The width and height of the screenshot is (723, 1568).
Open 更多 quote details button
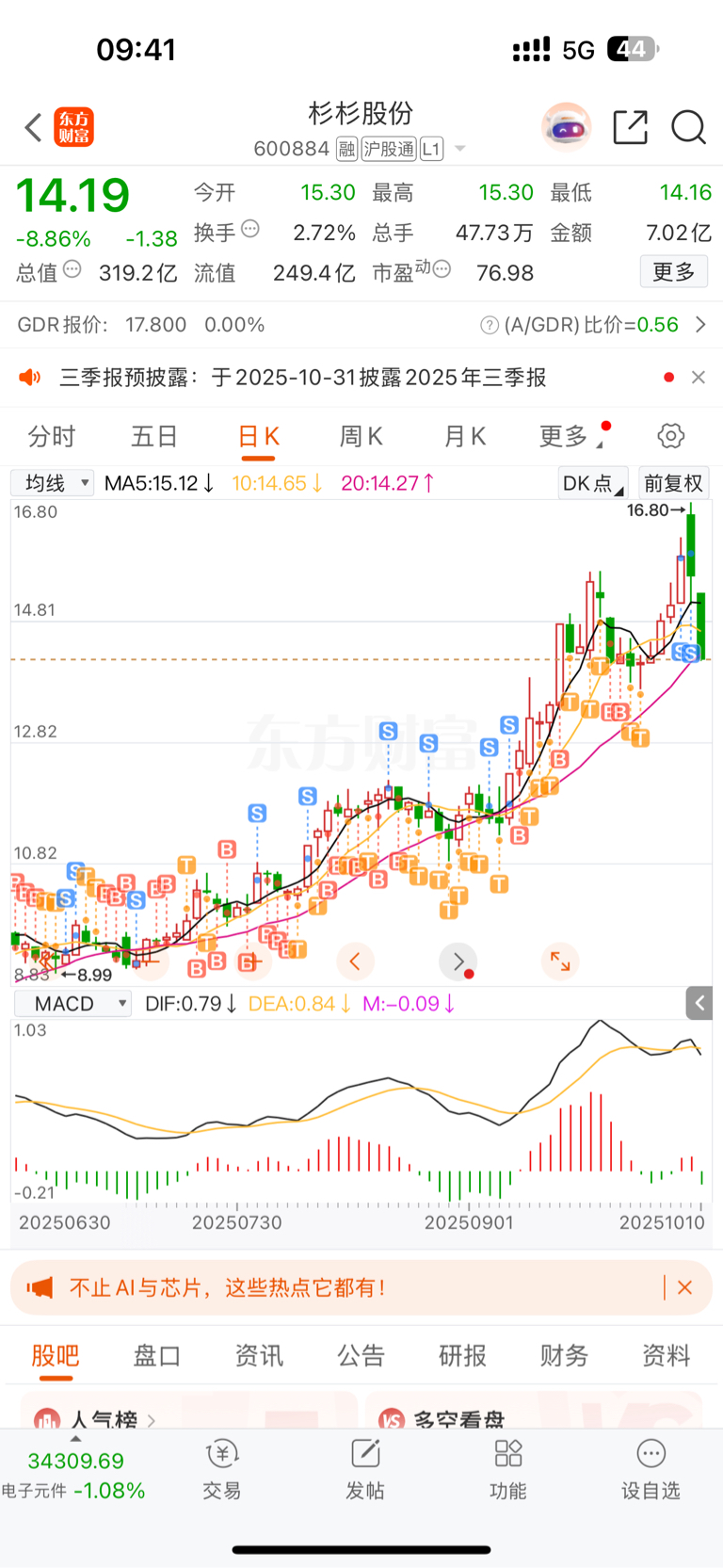click(674, 272)
